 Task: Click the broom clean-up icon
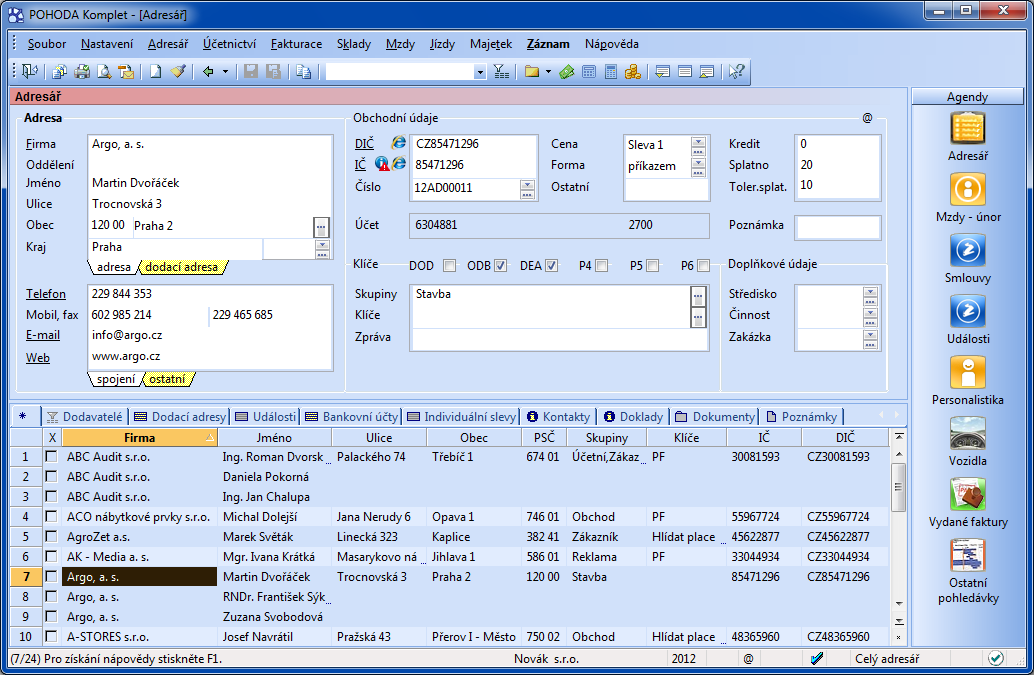[x=178, y=71]
